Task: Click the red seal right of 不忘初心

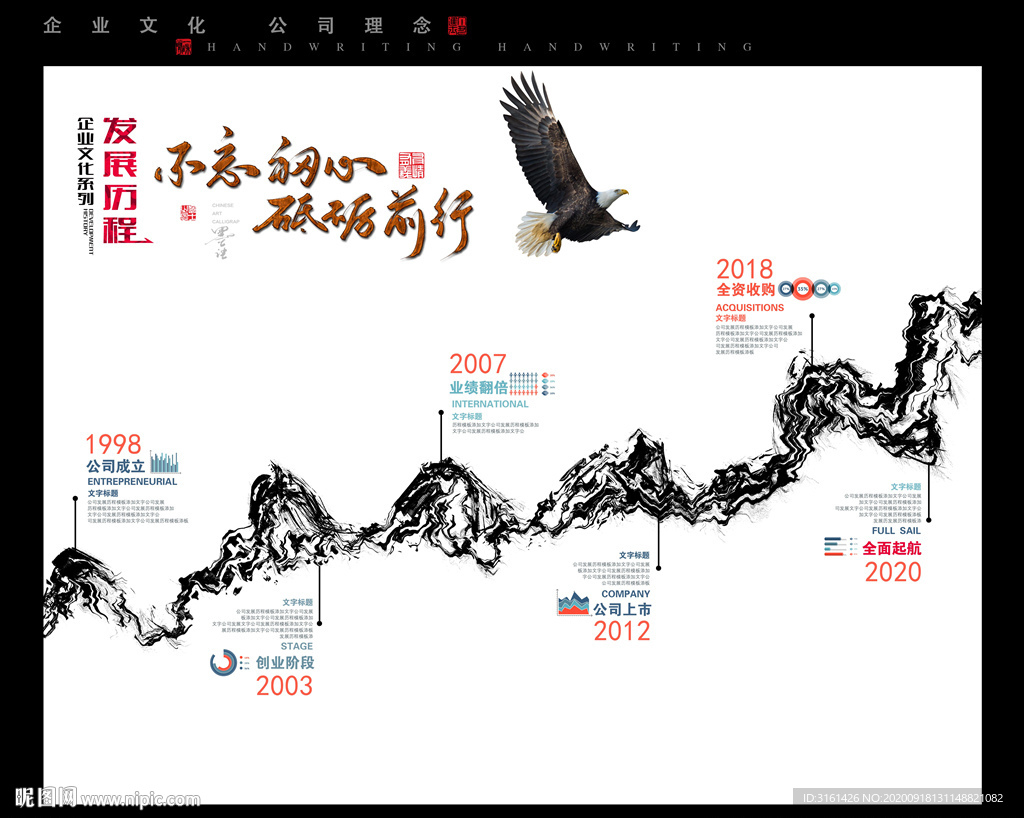Action: [x=411, y=165]
